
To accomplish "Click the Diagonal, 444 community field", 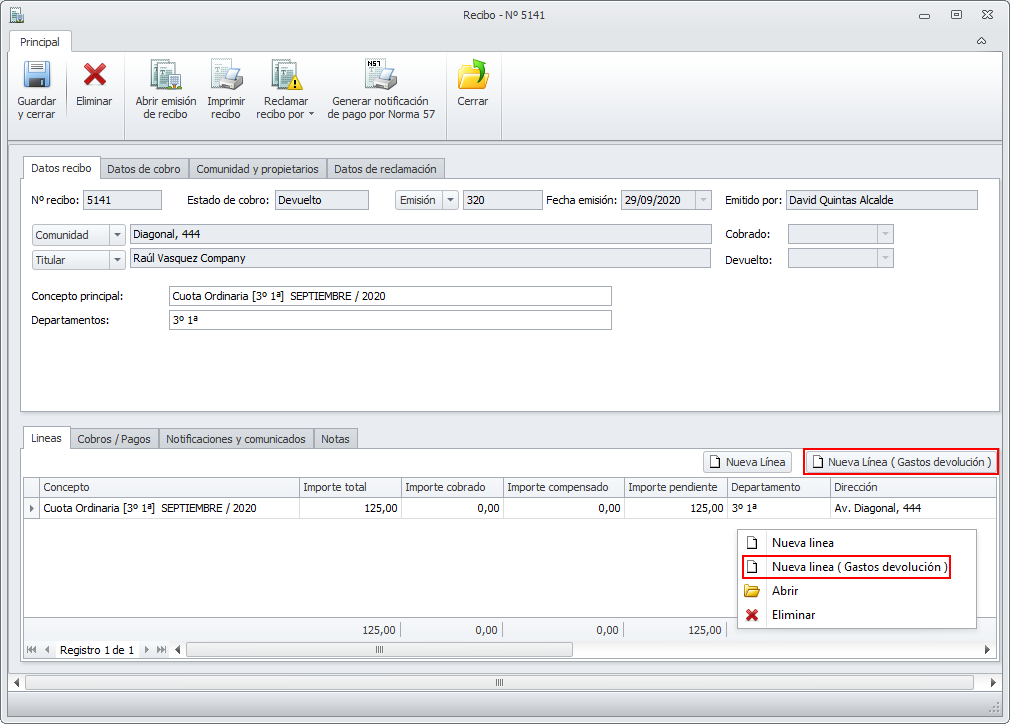I will pos(421,234).
